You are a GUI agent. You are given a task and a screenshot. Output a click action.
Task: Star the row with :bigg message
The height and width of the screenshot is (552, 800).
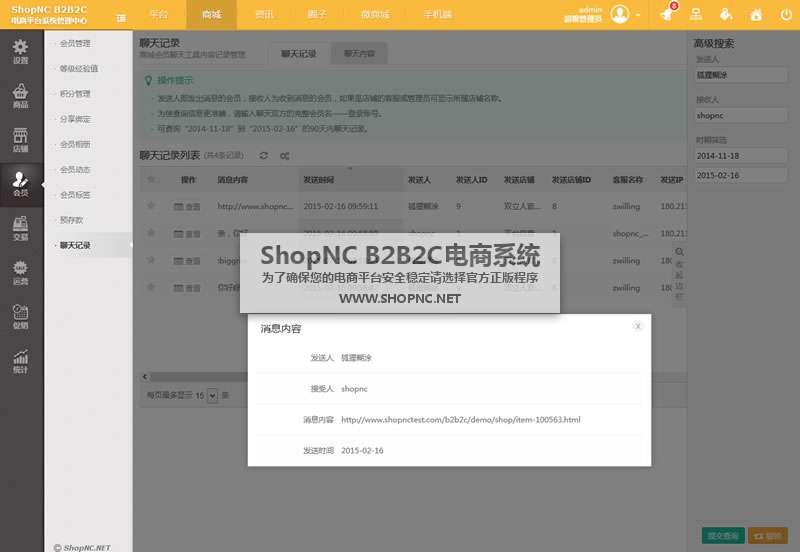(151, 260)
